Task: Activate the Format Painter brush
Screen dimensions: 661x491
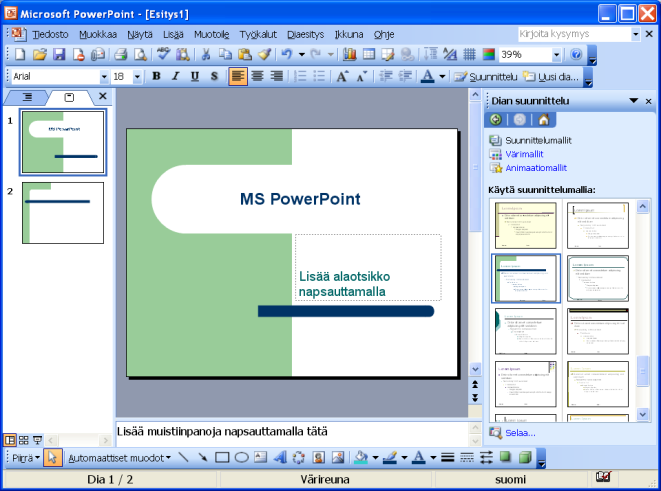Action: point(265,54)
